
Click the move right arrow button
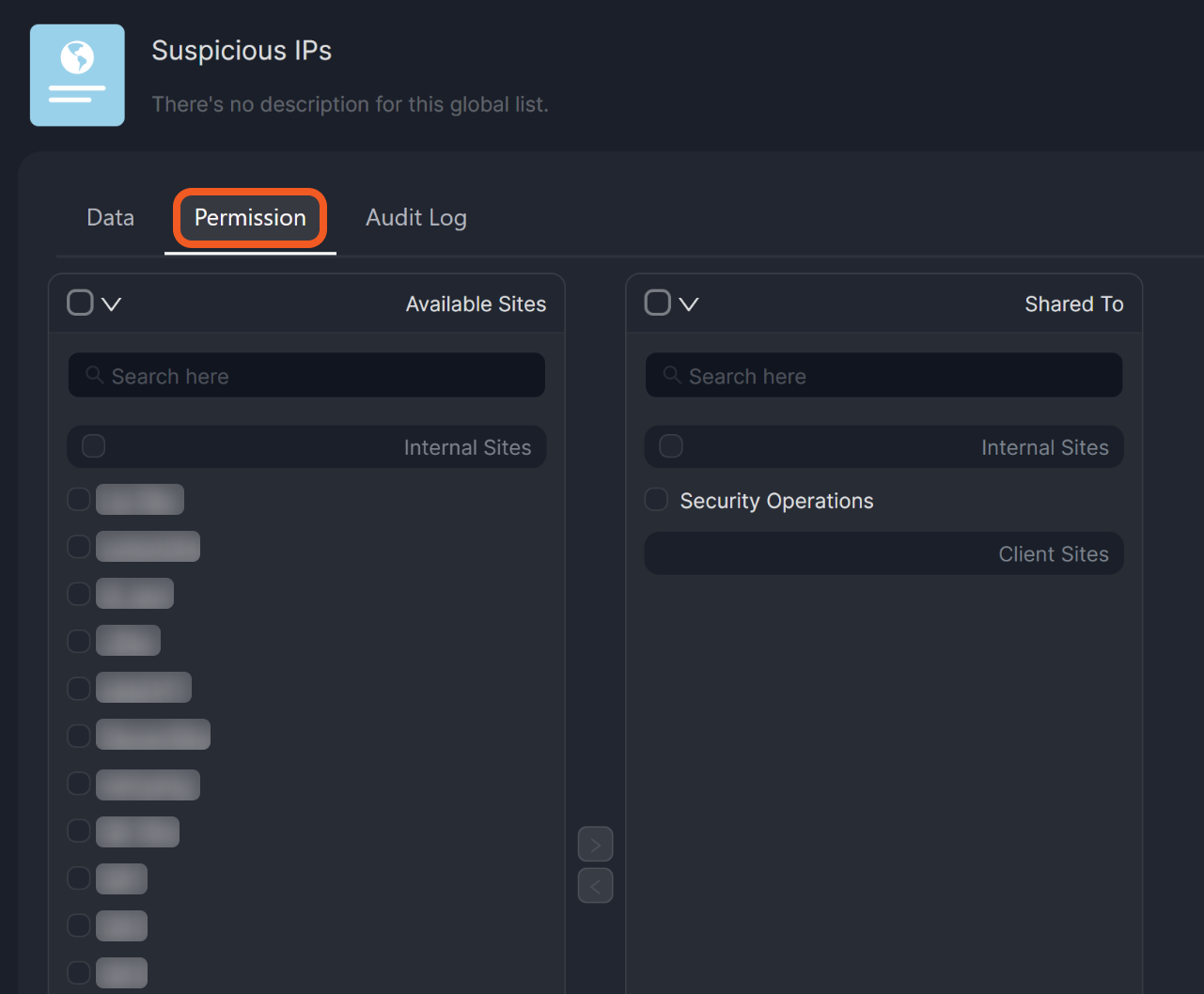point(595,845)
